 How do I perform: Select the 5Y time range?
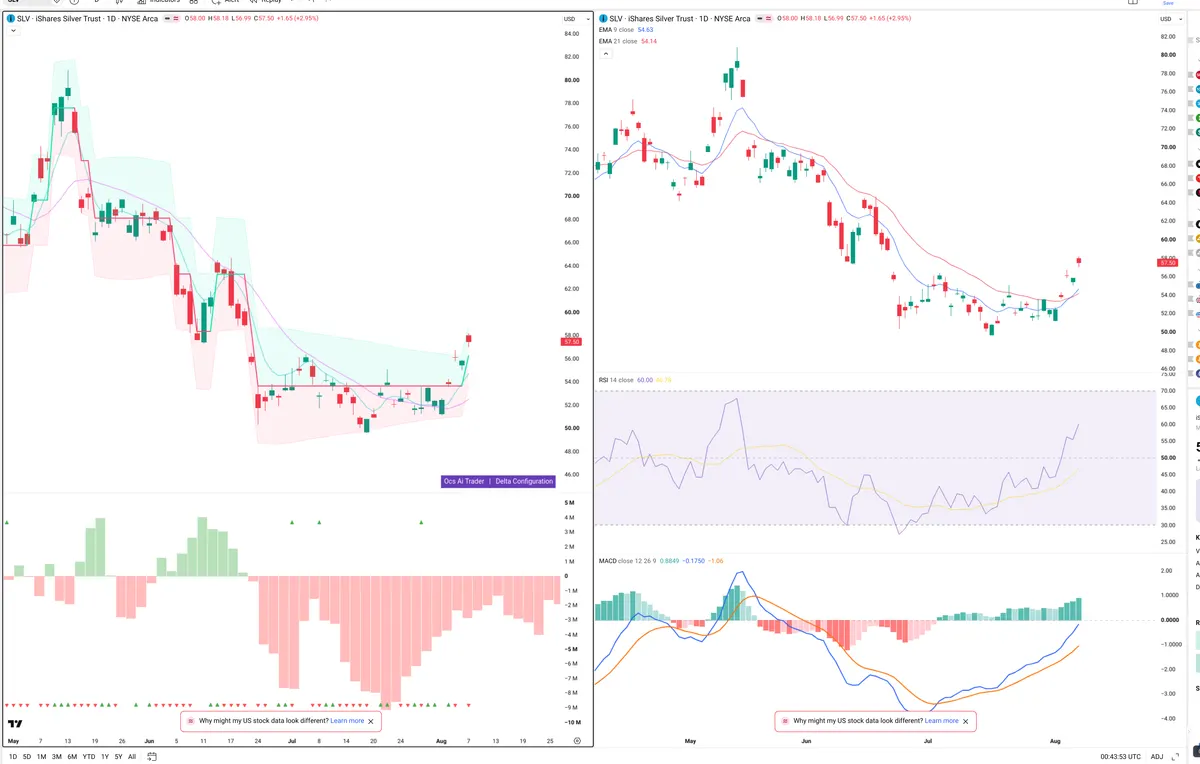tap(118, 756)
